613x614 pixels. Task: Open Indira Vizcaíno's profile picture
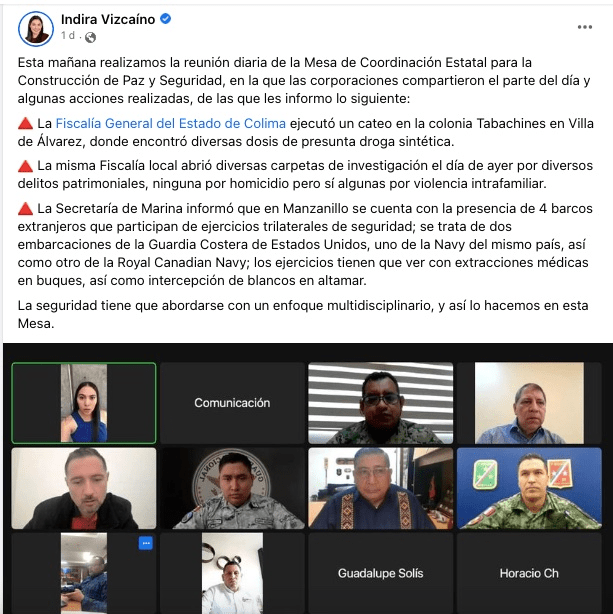[x=36, y=29]
